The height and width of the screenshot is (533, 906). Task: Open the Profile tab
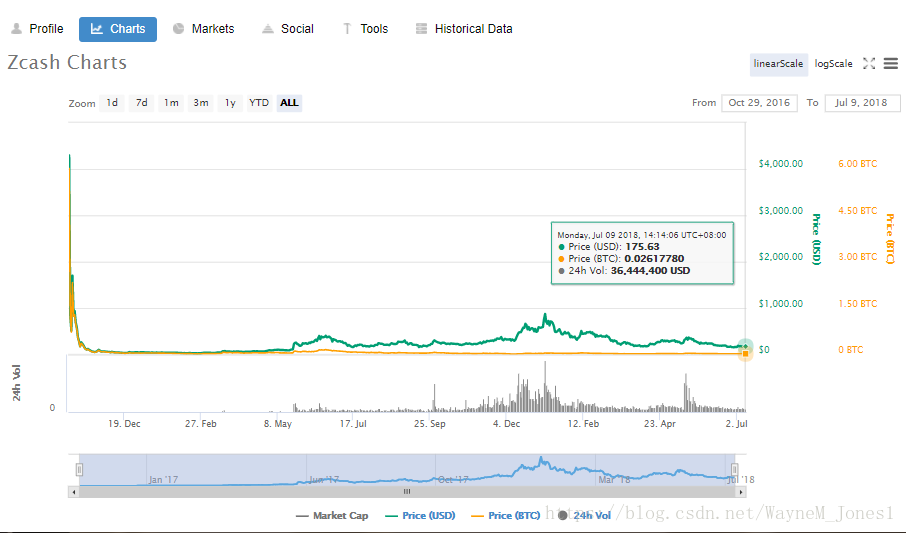(x=38, y=29)
